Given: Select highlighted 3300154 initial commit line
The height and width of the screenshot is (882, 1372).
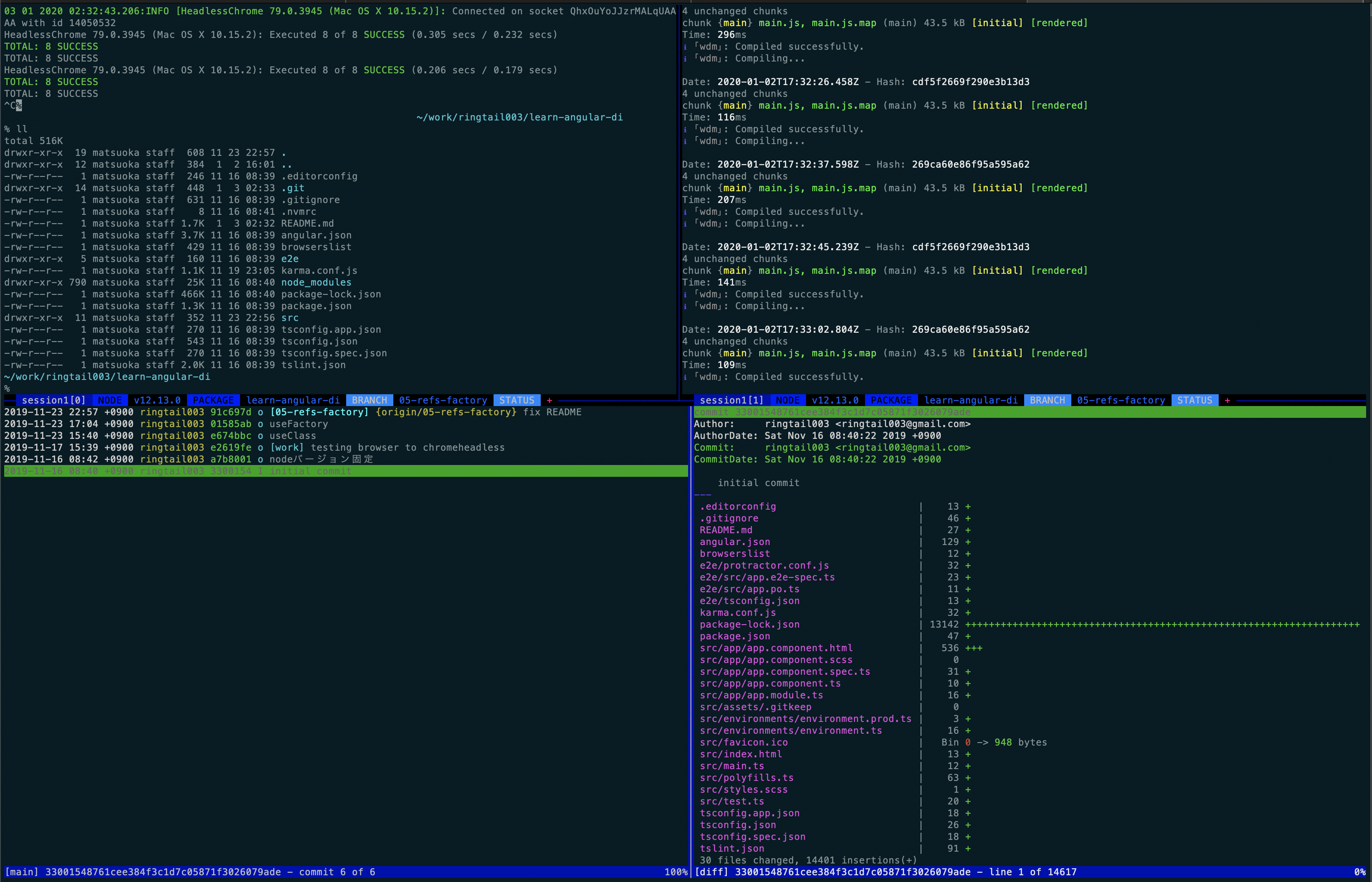Looking at the screenshot, I should 346,471.
